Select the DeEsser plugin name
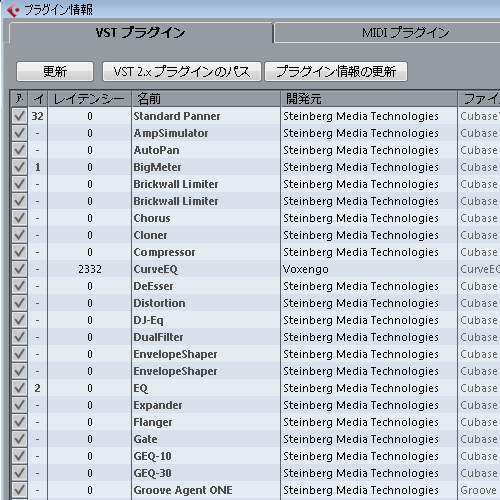 click(153, 286)
